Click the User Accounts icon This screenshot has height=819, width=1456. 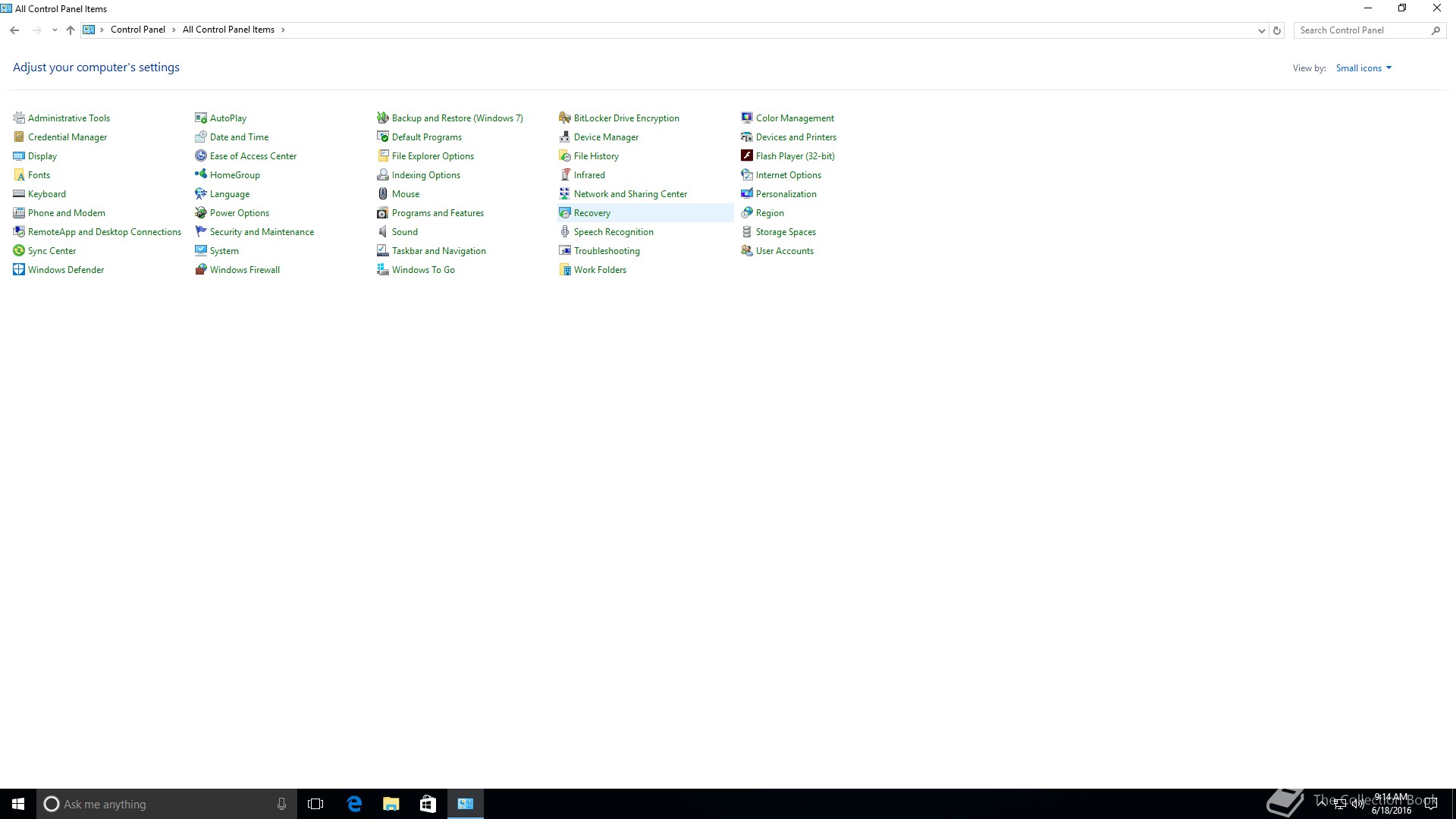coord(747,251)
